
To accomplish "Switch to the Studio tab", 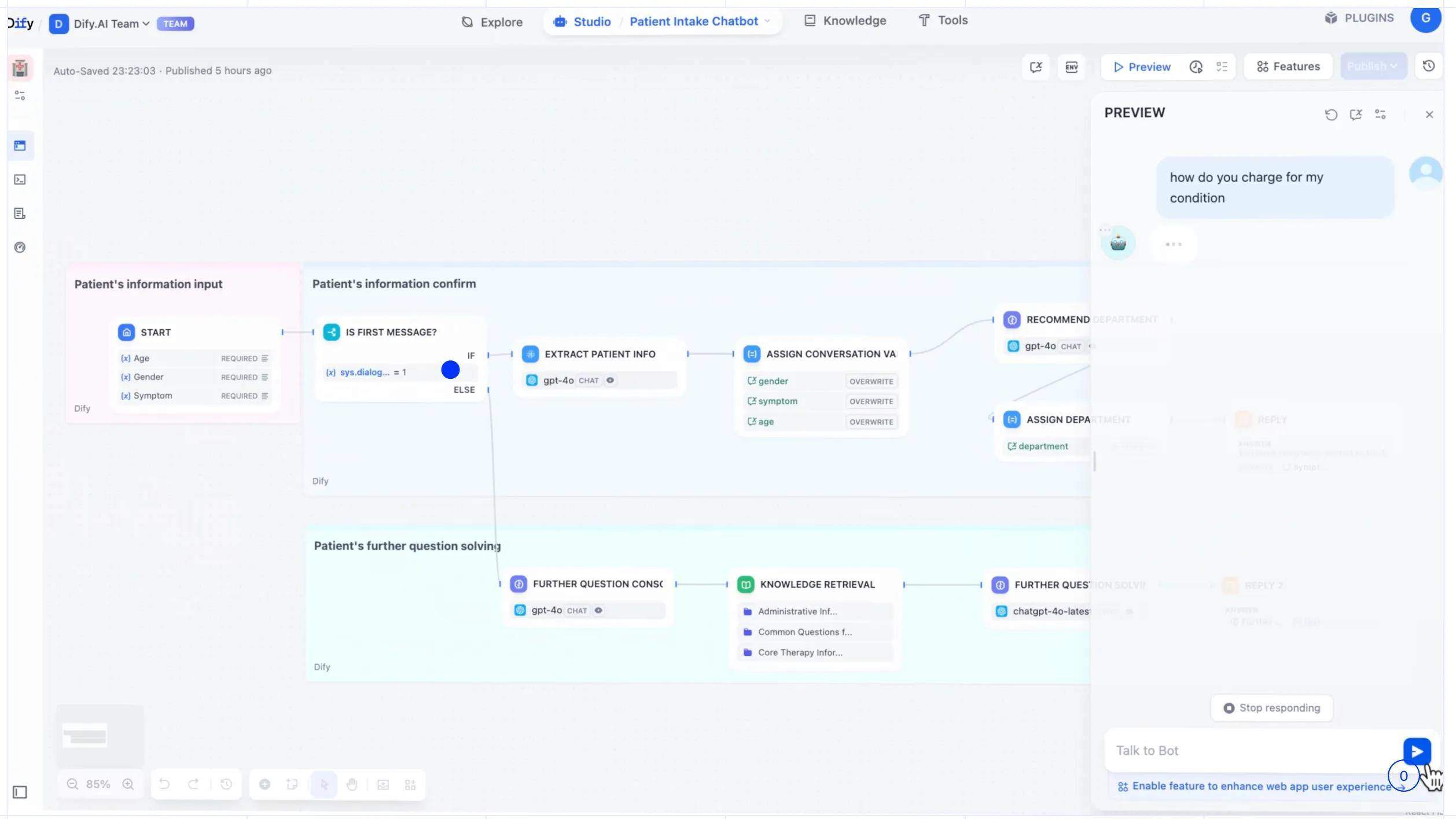I will (x=582, y=22).
